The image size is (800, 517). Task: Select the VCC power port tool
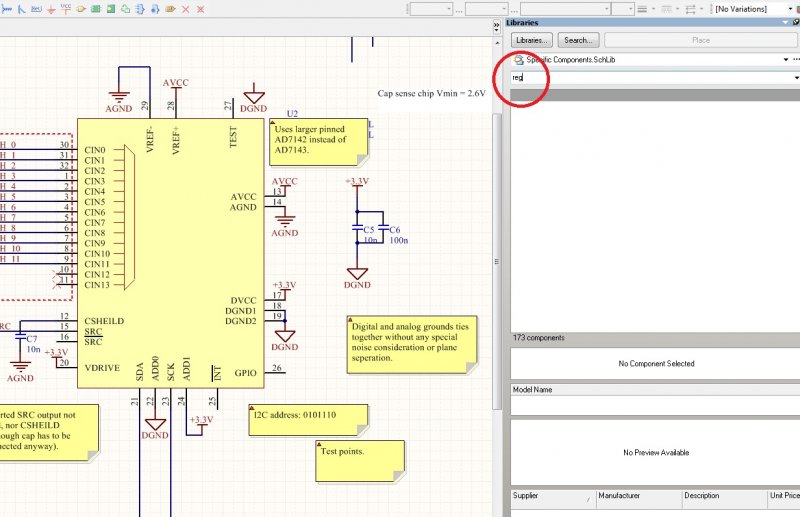tap(66, 8)
